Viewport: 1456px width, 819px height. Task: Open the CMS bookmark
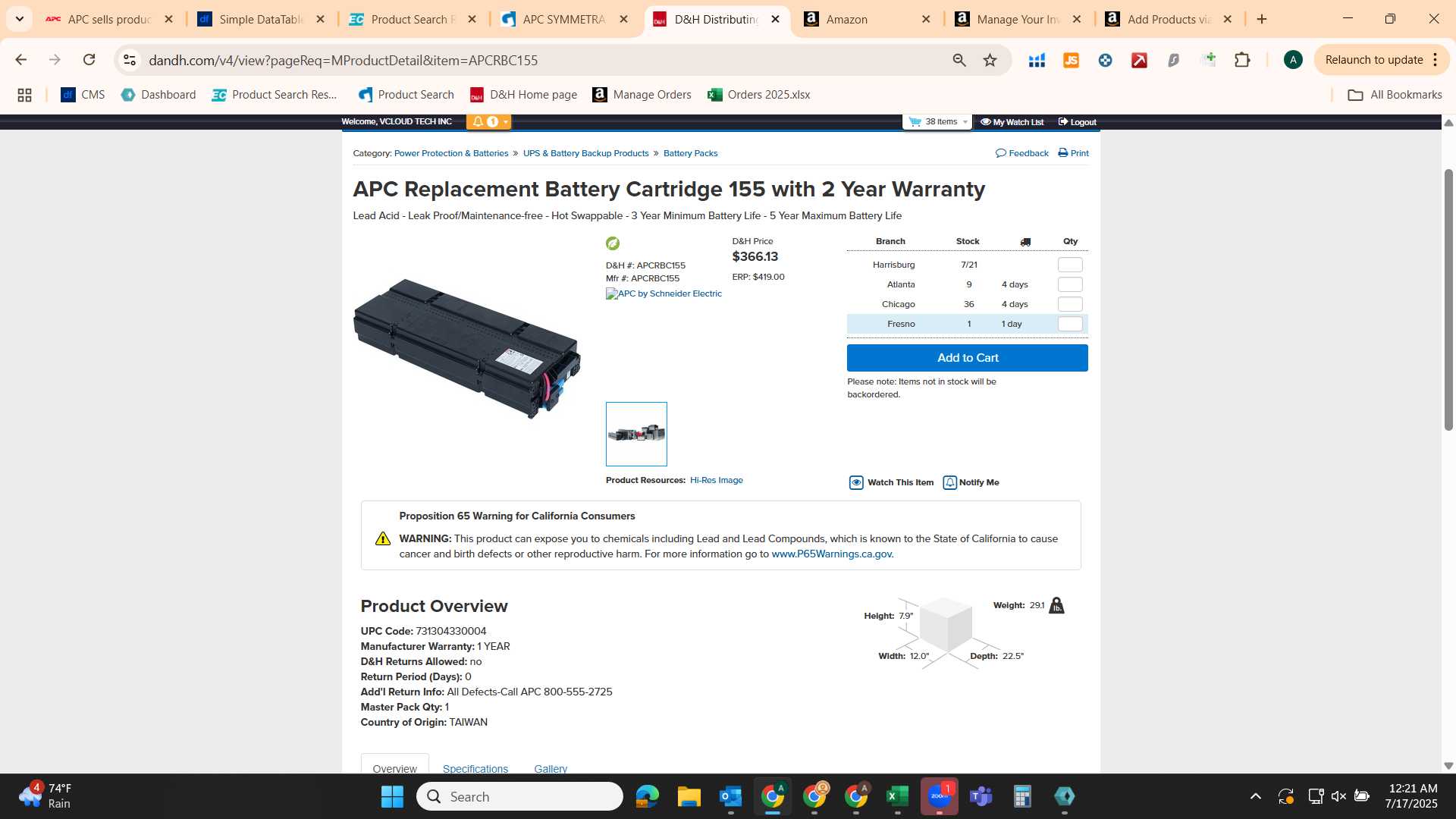83,95
